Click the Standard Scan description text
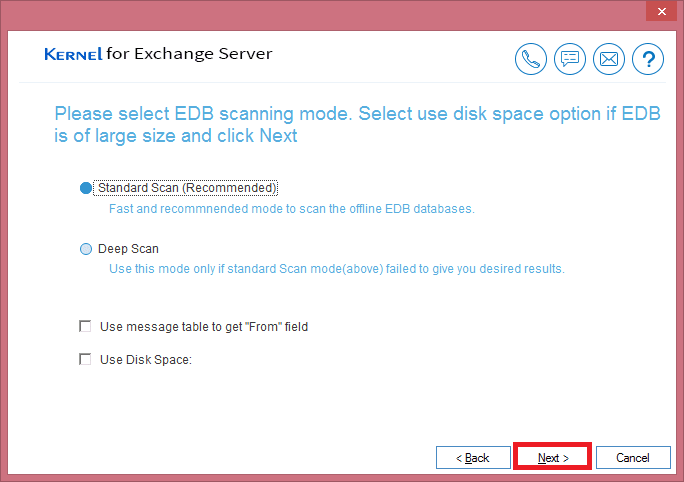The image size is (684, 482). click(x=291, y=209)
